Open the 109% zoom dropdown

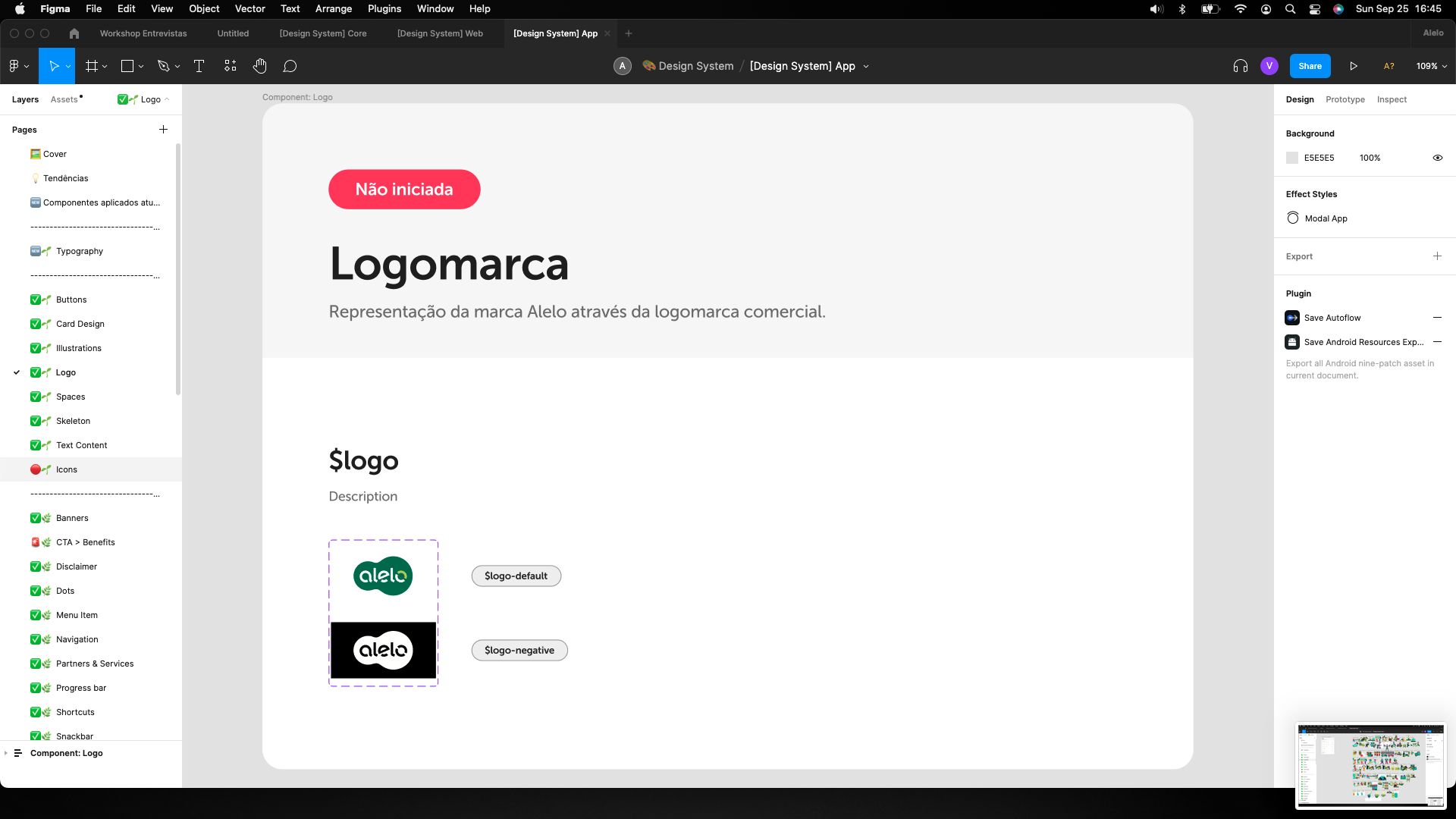1431,66
